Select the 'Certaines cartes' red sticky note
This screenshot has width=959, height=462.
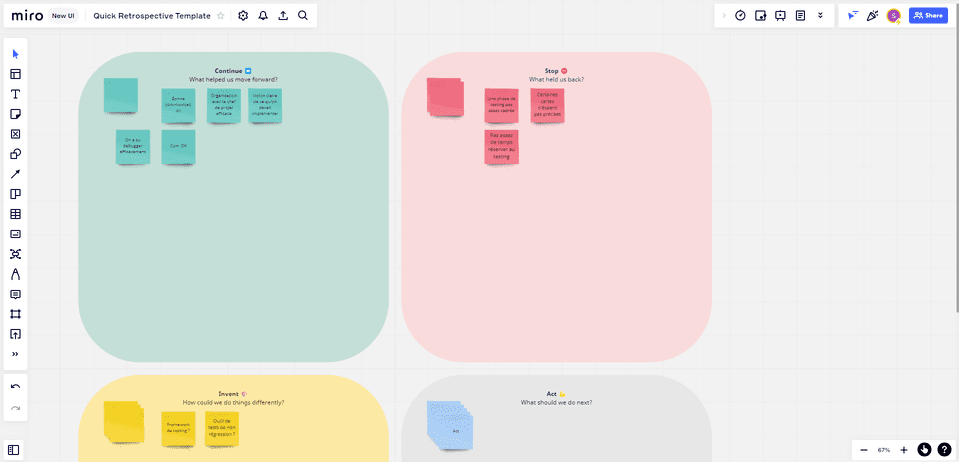pyautogui.click(x=547, y=106)
